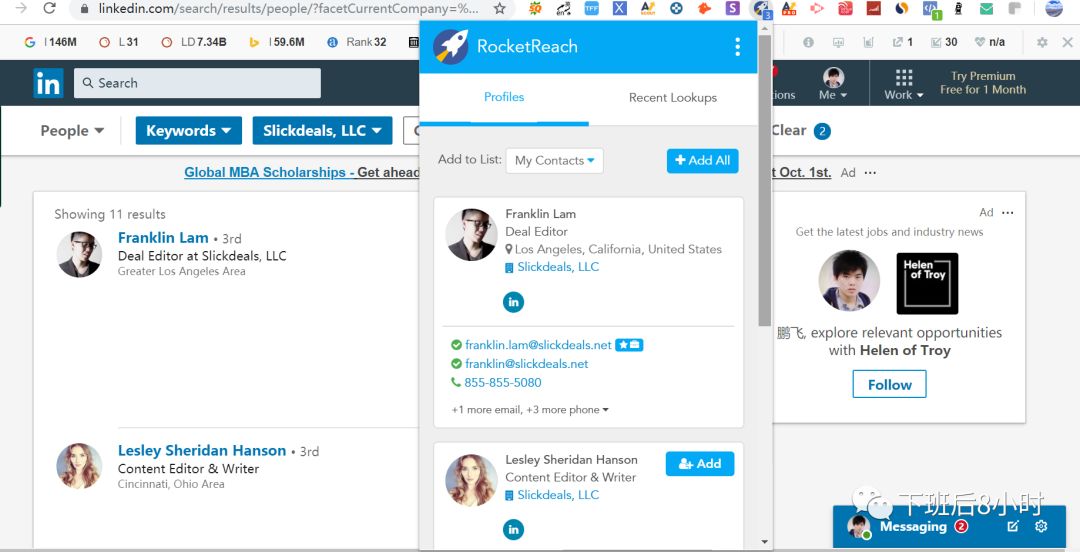Screen dimensions: 1080x552
Task: Click phone number 855-855-5080
Action: click(503, 382)
